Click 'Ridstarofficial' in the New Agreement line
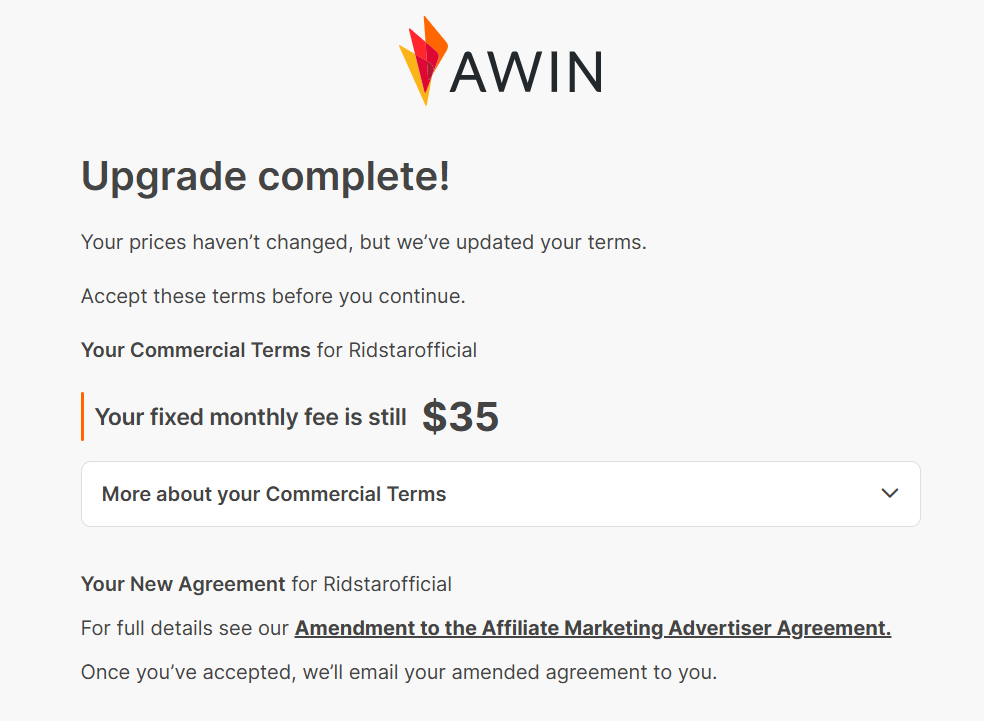Image resolution: width=984 pixels, height=721 pixels. pyautogui.click(x=387, y=584)
